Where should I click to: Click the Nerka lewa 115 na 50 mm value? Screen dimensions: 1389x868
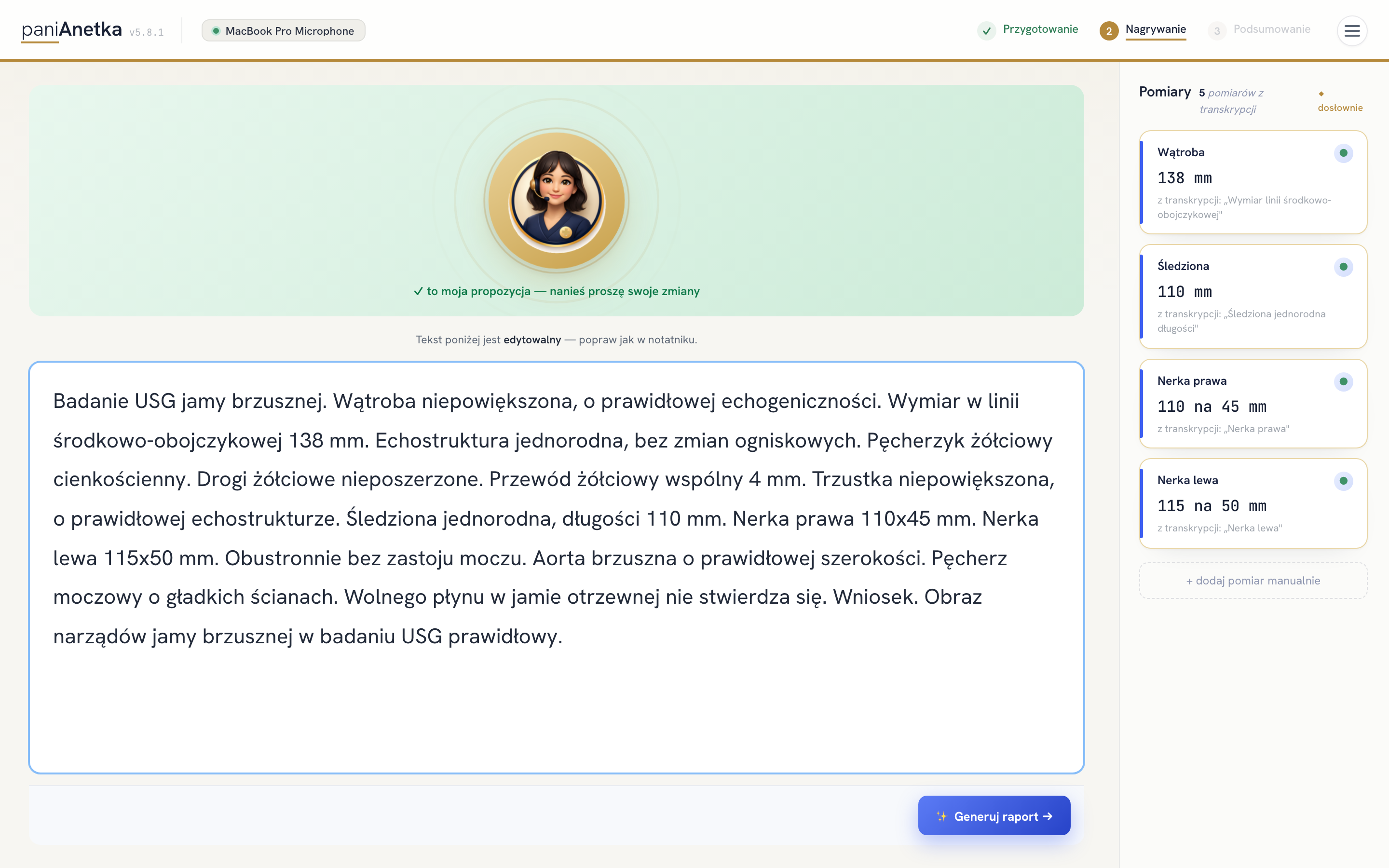pyautogui.click(x=1212, y=506)
